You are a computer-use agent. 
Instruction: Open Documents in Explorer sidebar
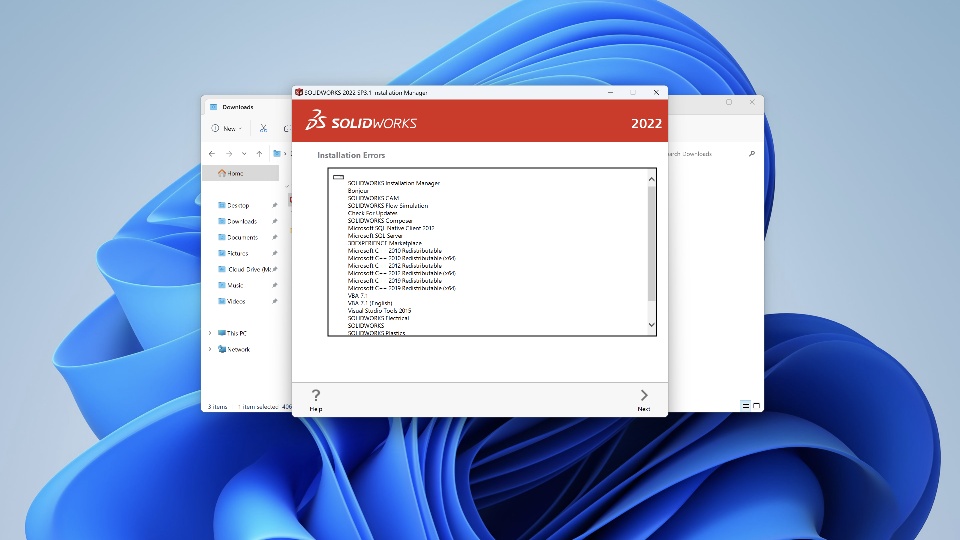point(242,237)
